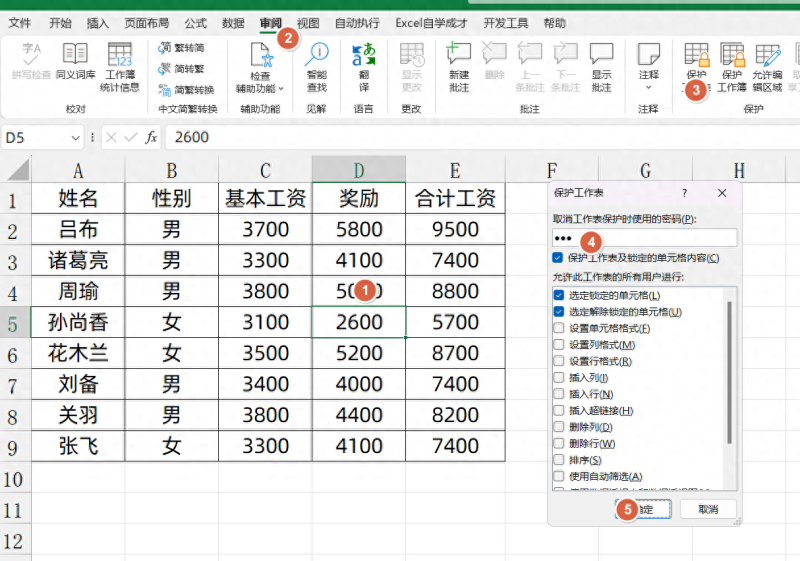Uncheck 选定解除锁定的单元格 option
Viewport: 800px width, 561px height.
point(559,312)
